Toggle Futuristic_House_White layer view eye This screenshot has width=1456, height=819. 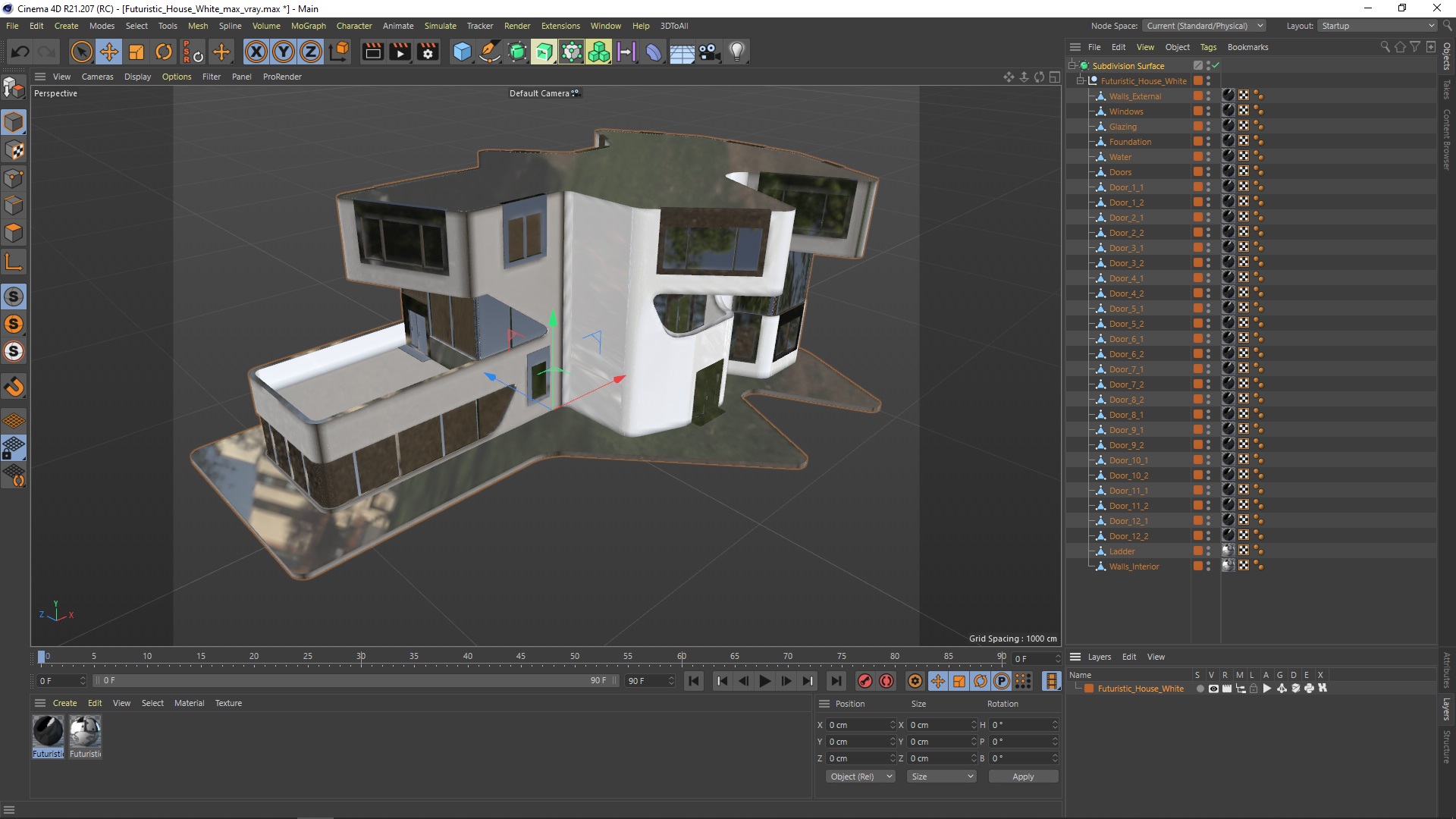(1213, 689)
